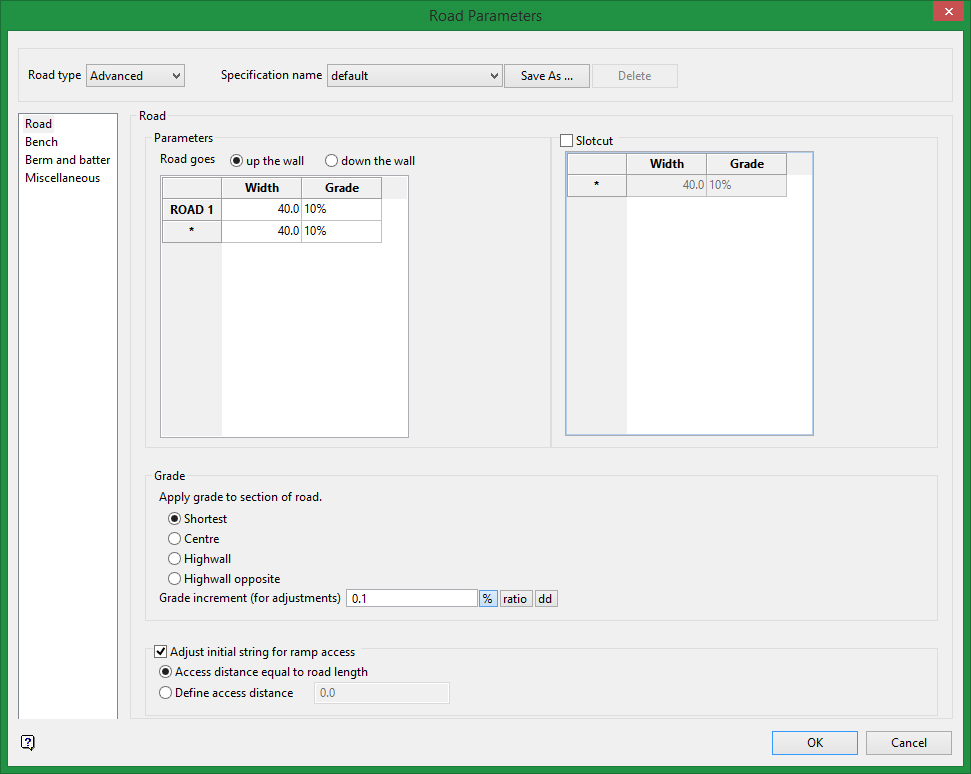Image resolution: width=971 pixels, height=774 pixels.
Task: Click the Save As button
Action: coord(546,76)
